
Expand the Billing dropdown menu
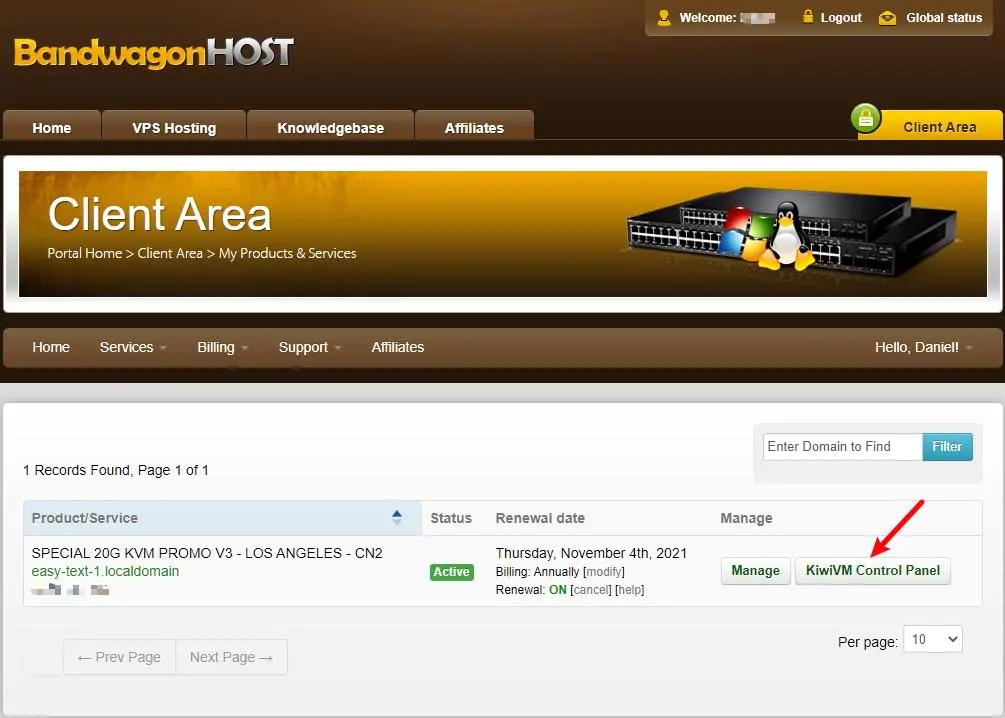(x=222, y=347)
